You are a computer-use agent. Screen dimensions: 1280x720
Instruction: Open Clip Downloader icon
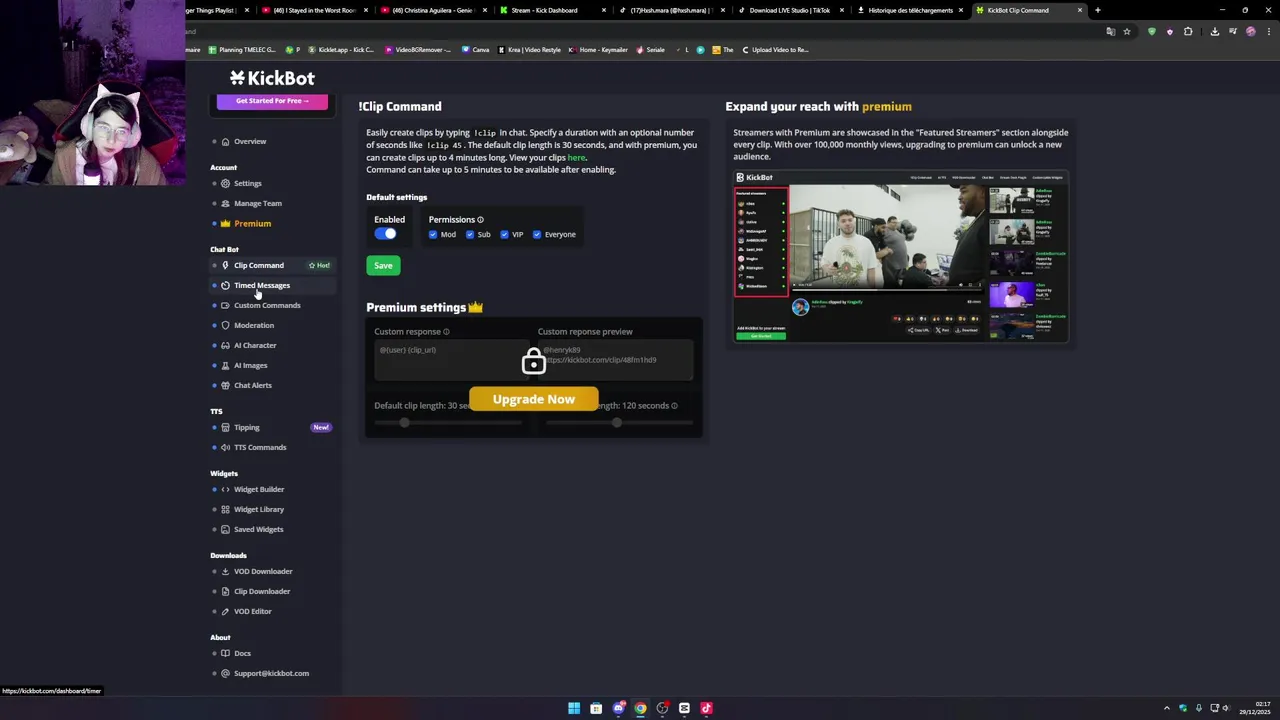click(x=225, y=591)
